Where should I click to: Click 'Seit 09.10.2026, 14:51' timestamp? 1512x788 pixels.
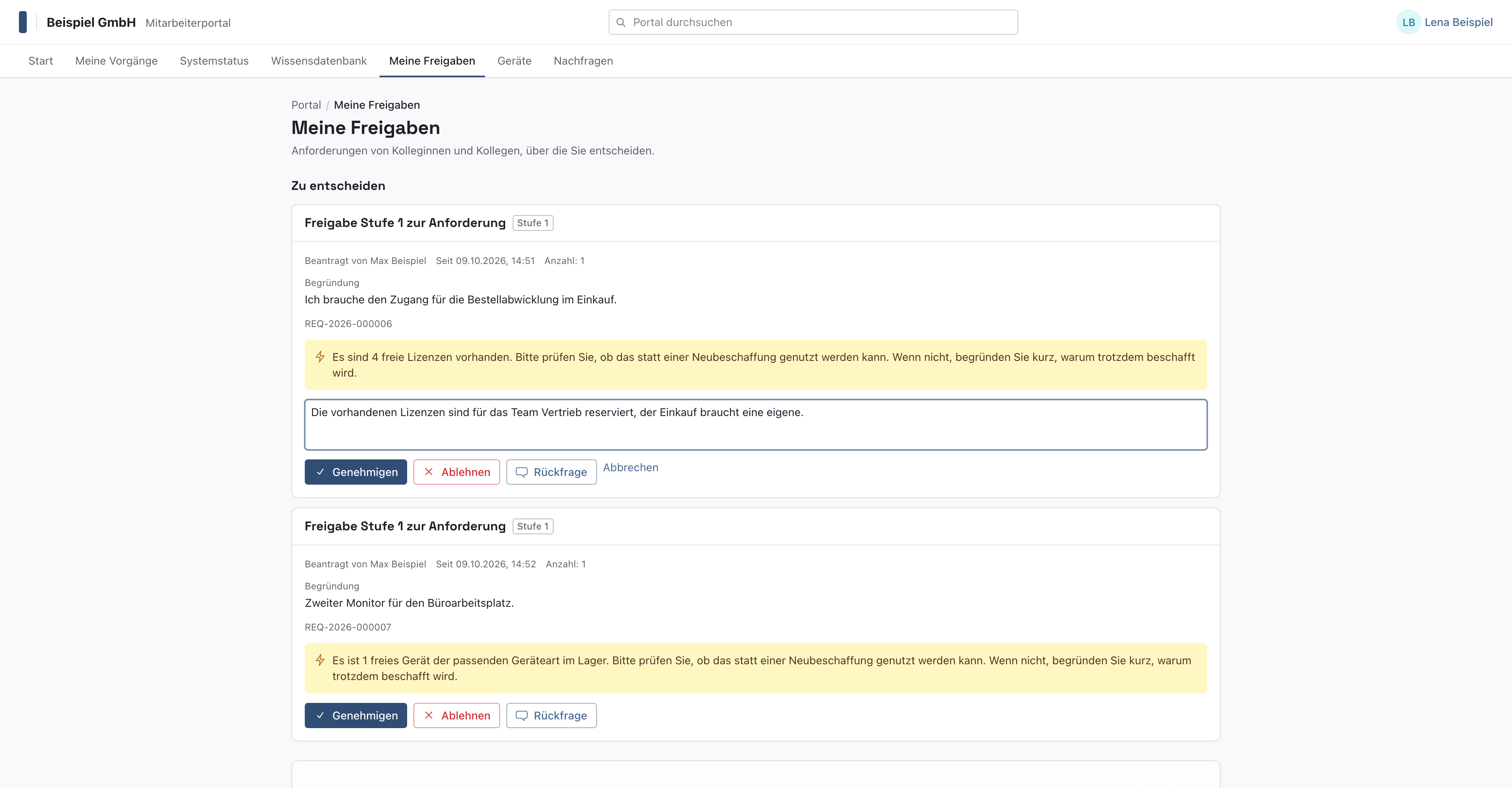point(485,261)
